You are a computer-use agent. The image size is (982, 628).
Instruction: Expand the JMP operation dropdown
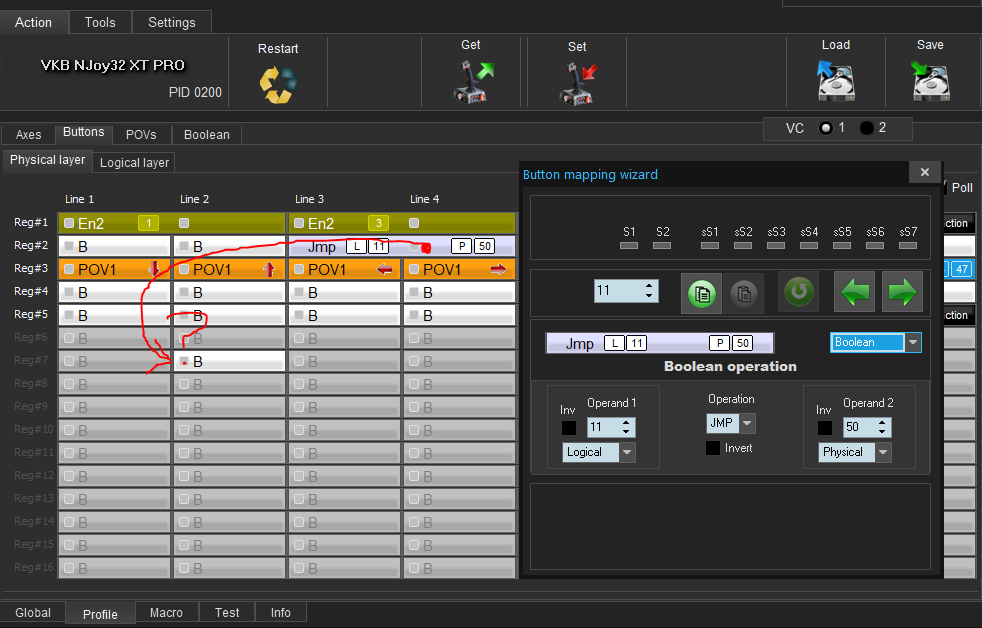tap(747, 423)
